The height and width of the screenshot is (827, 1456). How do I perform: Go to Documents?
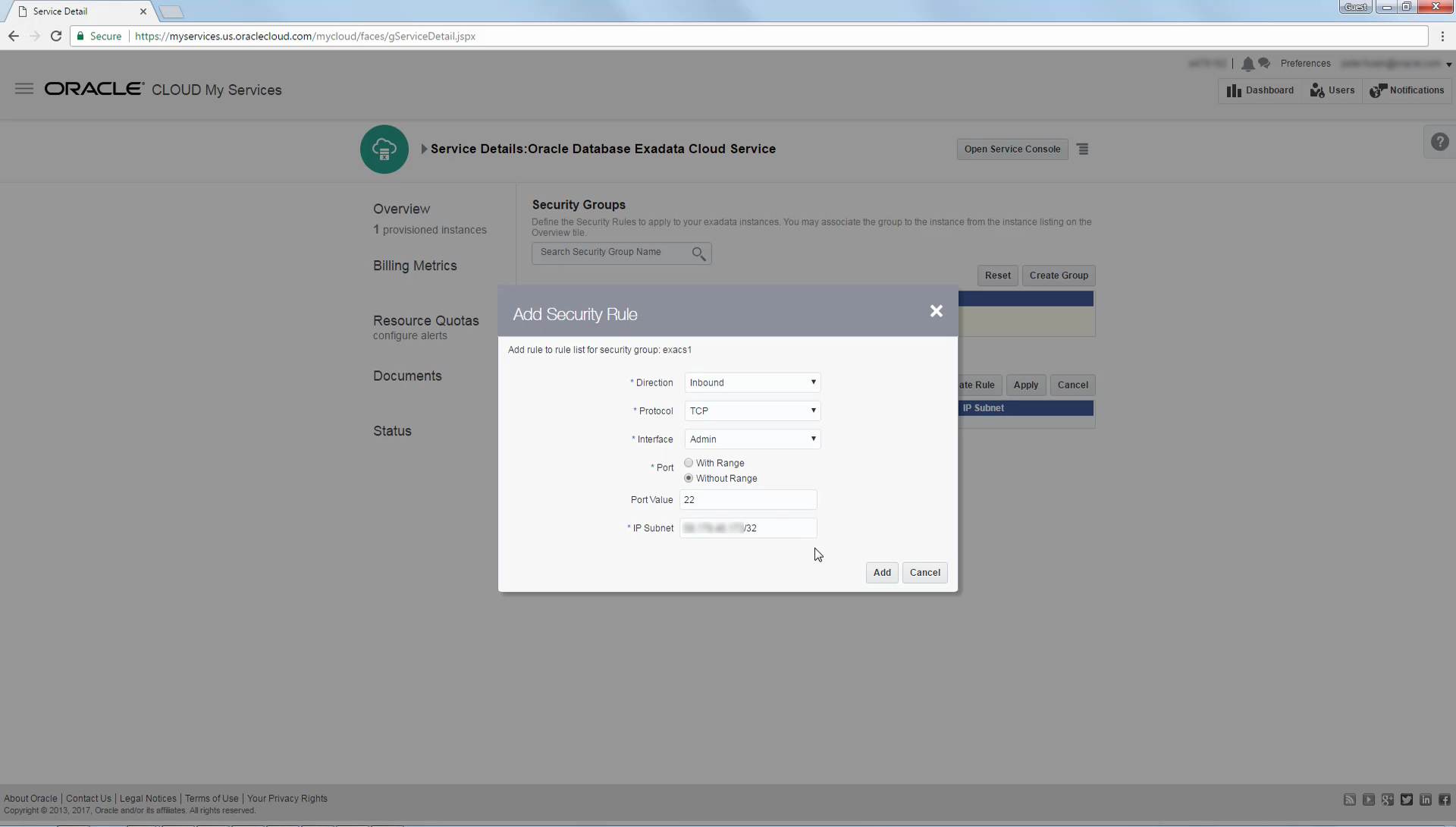coord(407,376)
